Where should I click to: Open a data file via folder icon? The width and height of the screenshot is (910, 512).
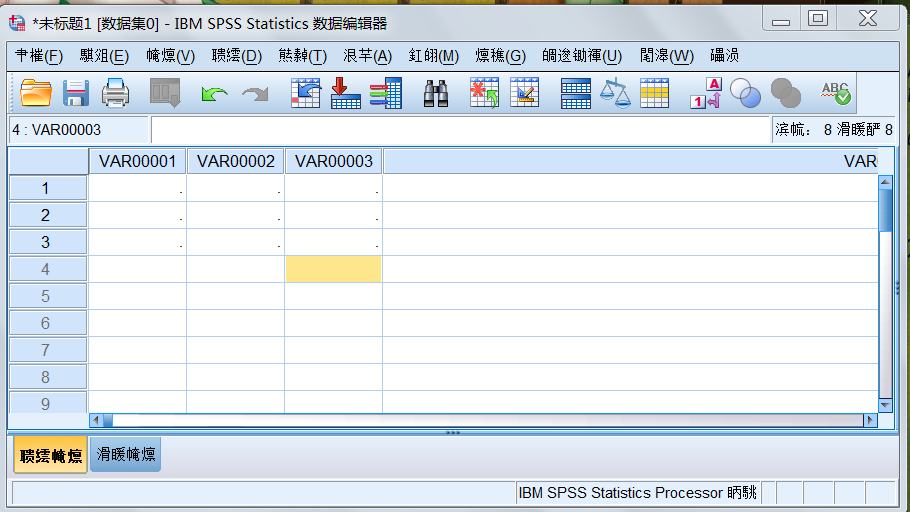35,93
